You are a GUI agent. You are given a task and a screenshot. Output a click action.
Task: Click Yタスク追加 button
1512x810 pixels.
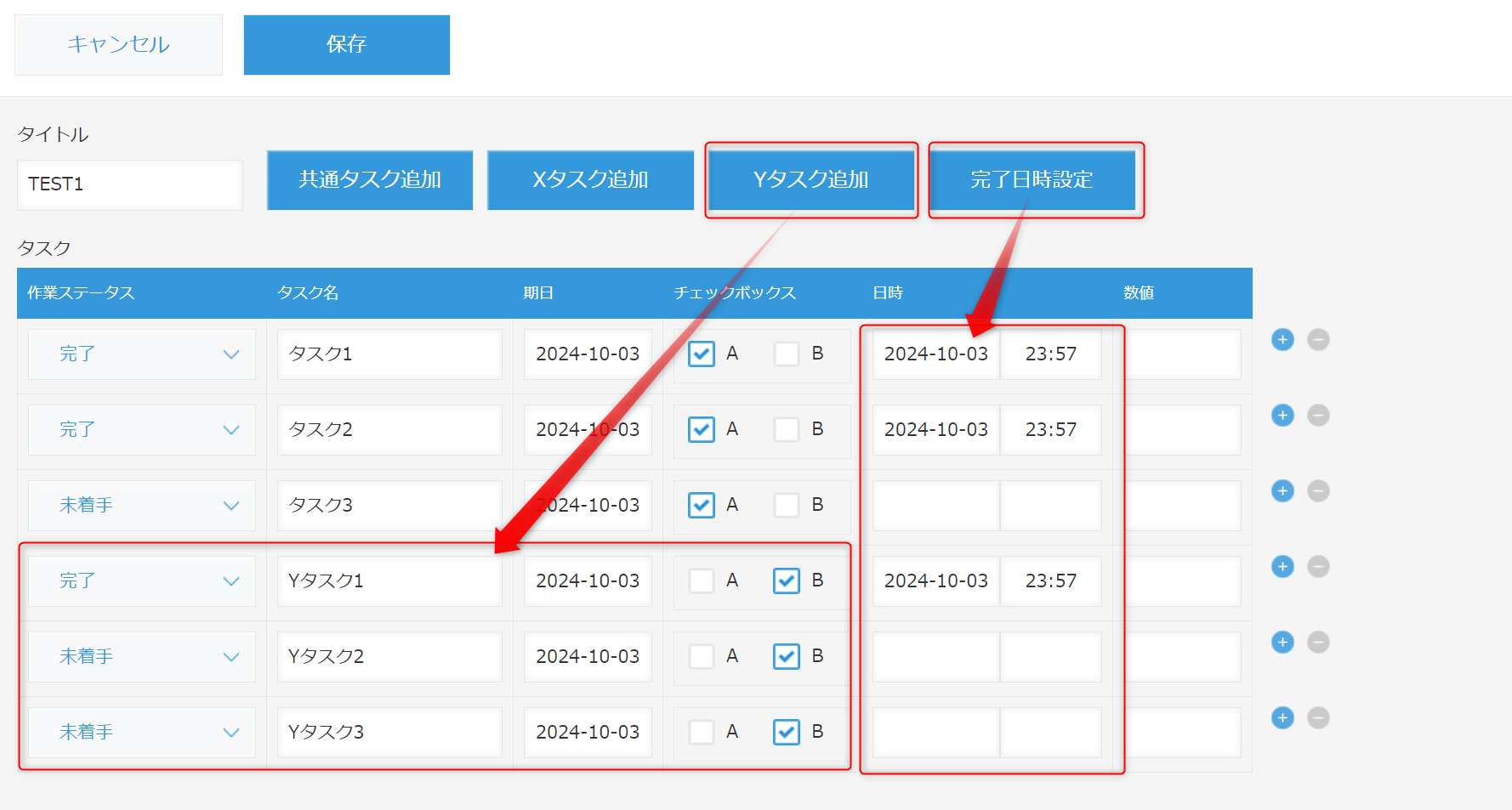[811, 180]
